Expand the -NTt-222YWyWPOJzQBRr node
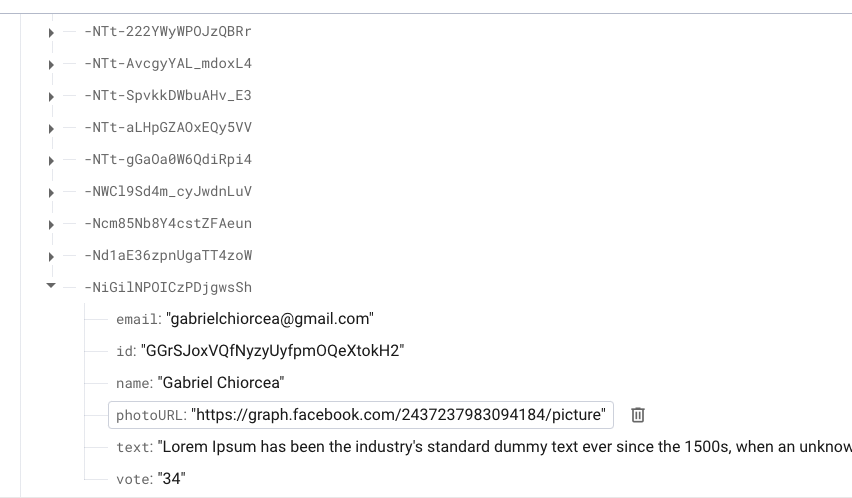The height and width of the screenshot is (498, 852). [x=51, y=32]
